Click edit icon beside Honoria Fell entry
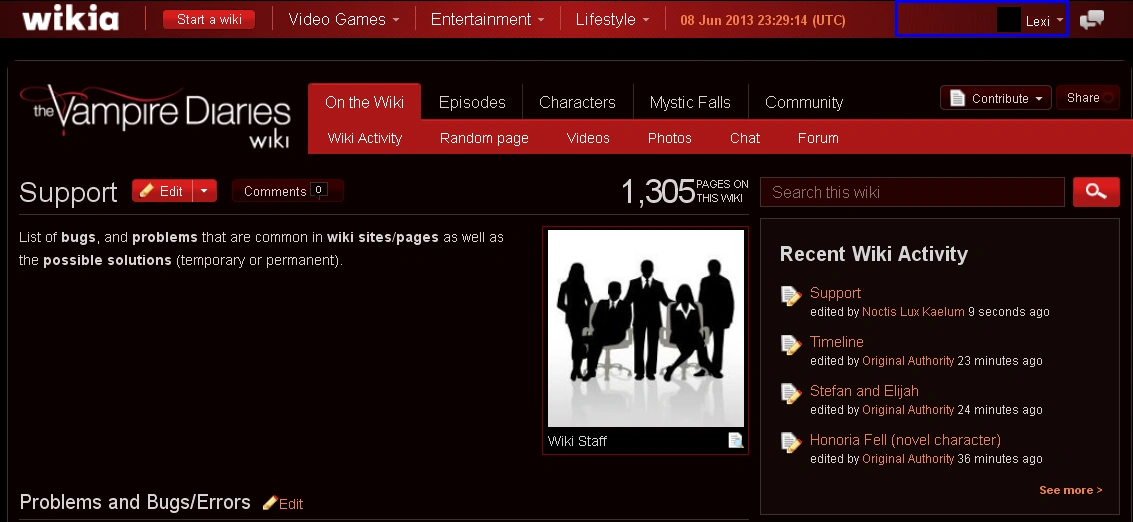Viewport: 1133px width, 522px height. click(791, 443)
